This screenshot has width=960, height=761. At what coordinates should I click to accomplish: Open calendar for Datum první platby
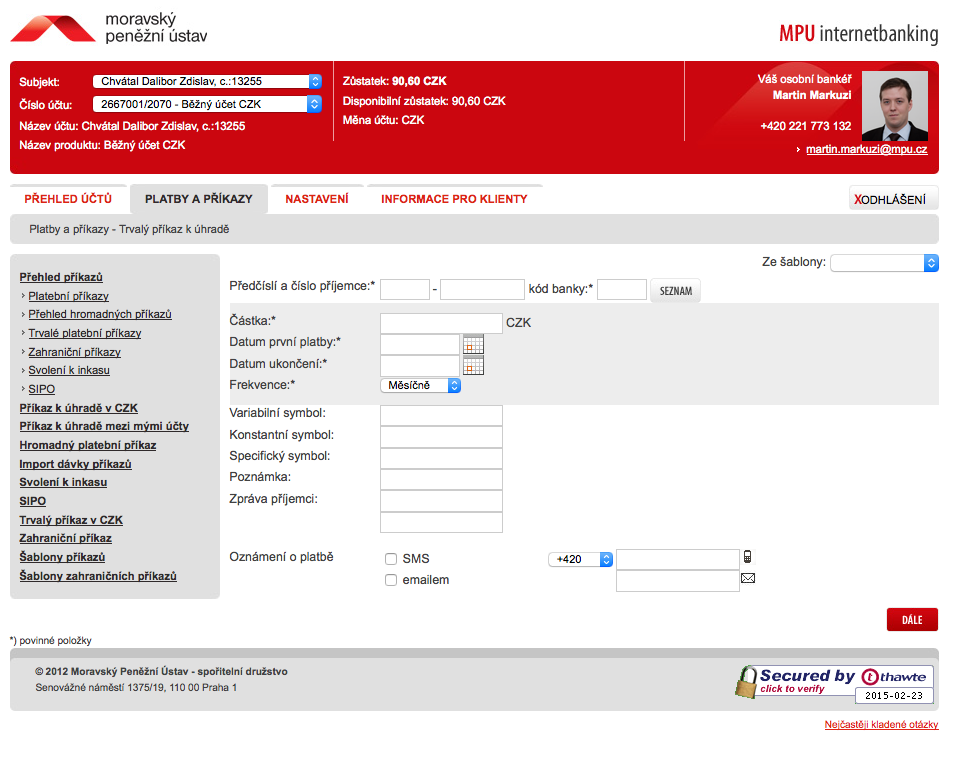tap(473, 345)
